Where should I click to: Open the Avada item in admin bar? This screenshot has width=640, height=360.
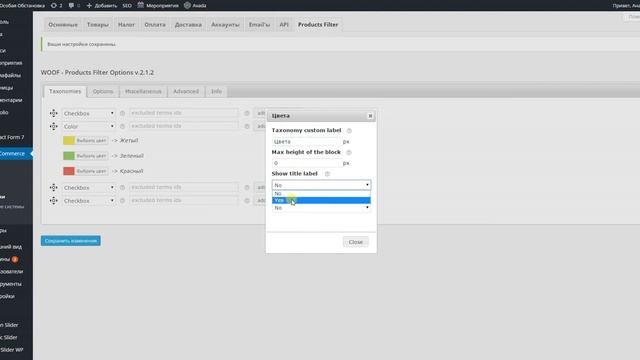pos(195,6)
